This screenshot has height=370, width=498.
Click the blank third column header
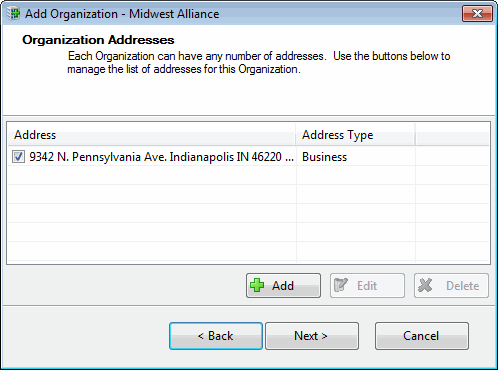(x=452, y=135)
